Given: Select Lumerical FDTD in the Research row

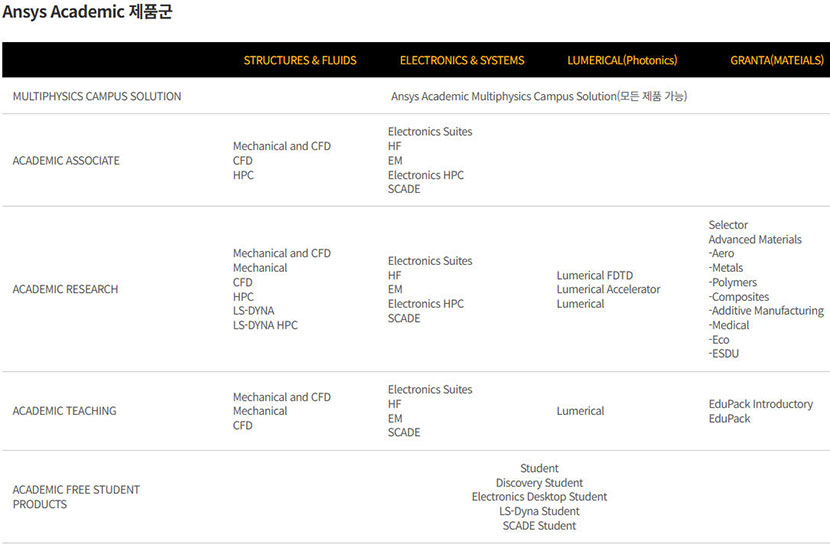Looking at the screenshot, I should pos(594,276).
